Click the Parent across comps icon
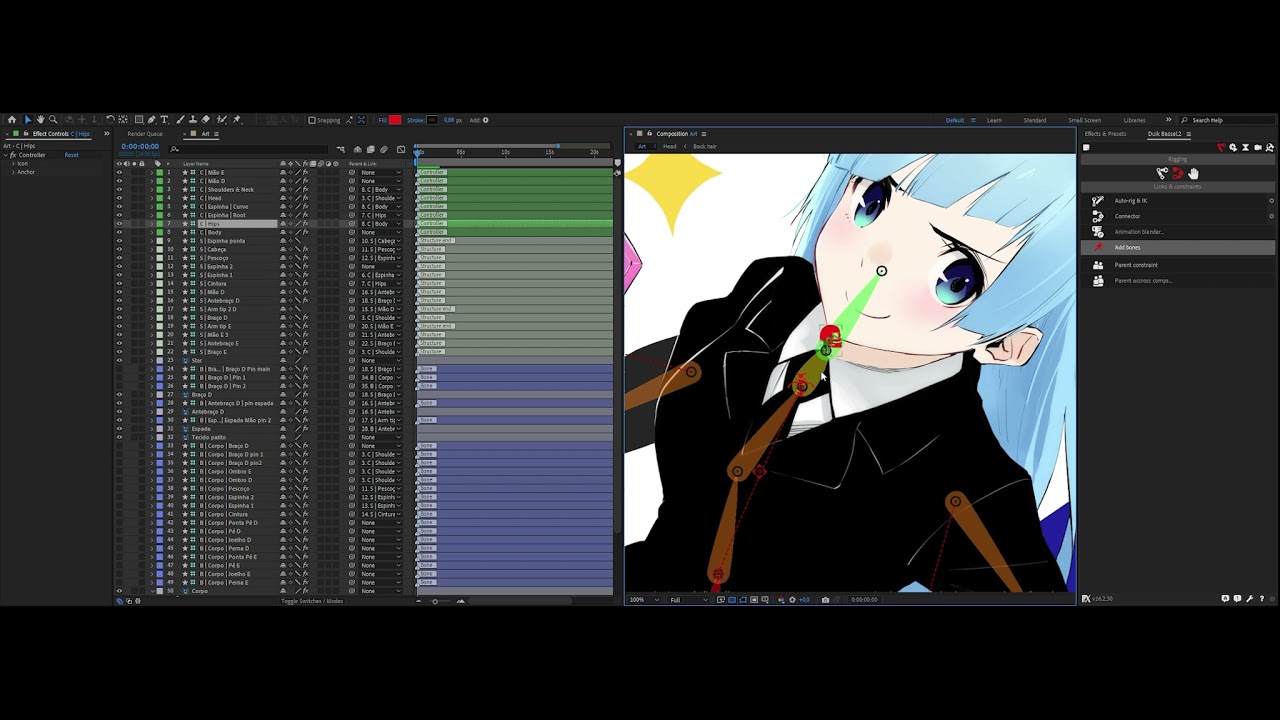 click(x=1098, y=281)
